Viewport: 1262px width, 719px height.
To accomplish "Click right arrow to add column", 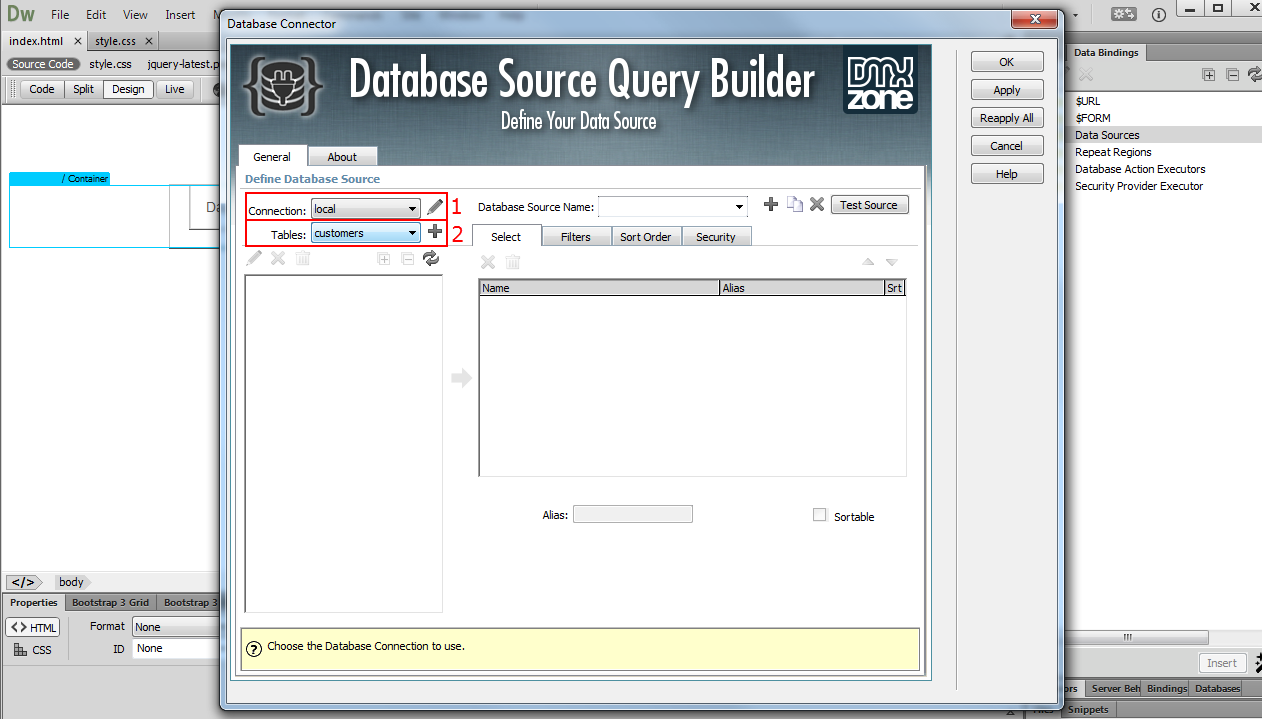I will coord(461,378).
